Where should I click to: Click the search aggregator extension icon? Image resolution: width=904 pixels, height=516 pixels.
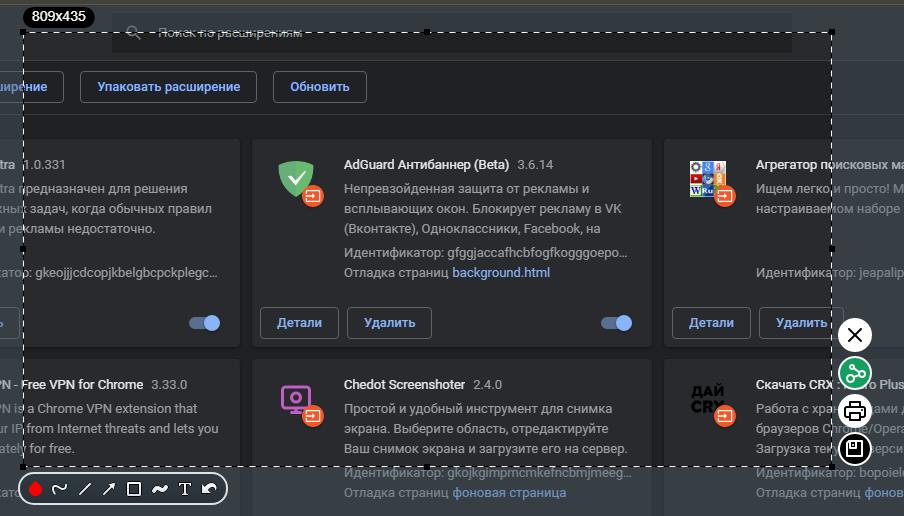pos(707,179)
